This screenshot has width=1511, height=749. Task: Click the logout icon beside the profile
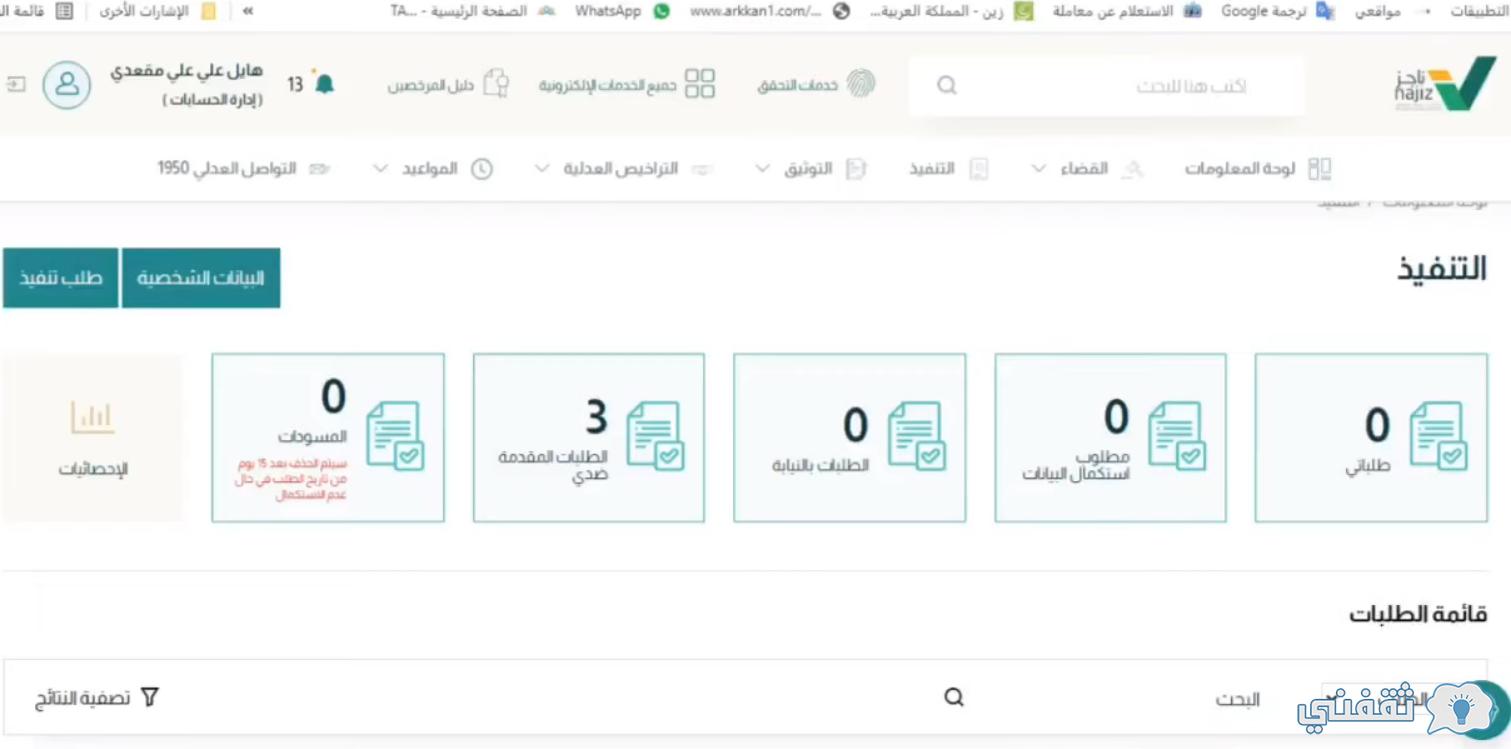point(16,85)
